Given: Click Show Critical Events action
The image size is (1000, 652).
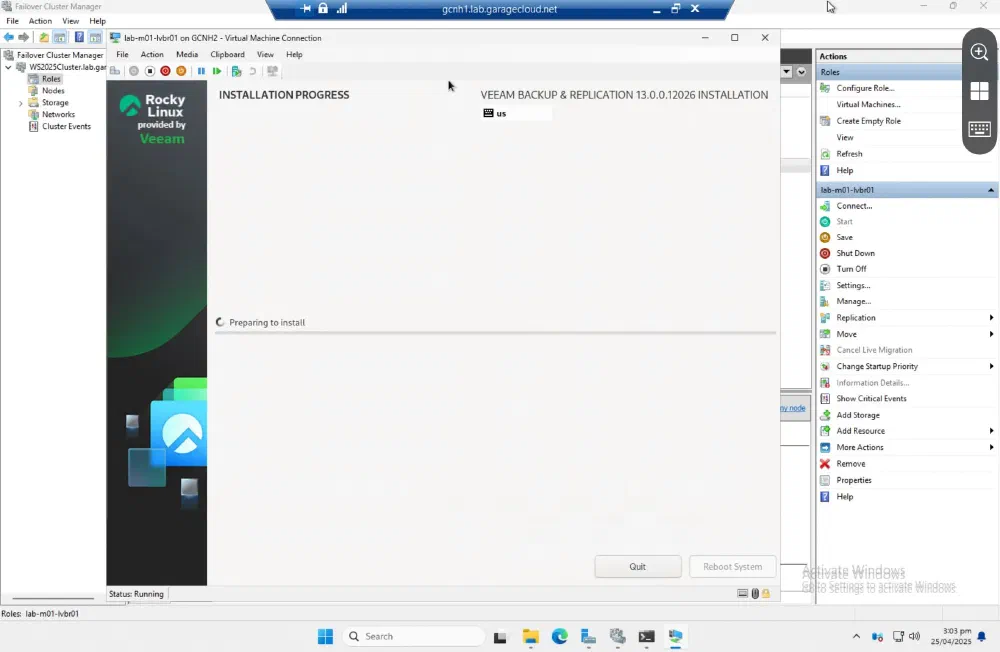Looking at the screenshot, I should pyautogui.click(x=871, y=399).
